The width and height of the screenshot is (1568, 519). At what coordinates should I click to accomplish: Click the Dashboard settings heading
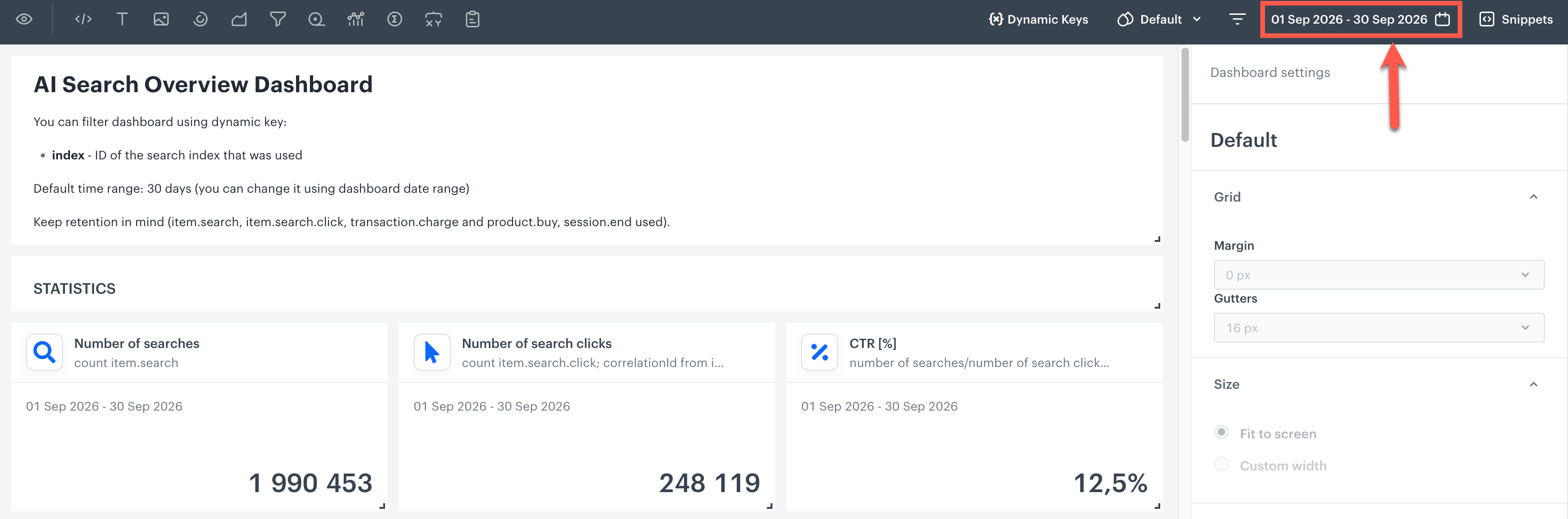(x=1270, y=72)
